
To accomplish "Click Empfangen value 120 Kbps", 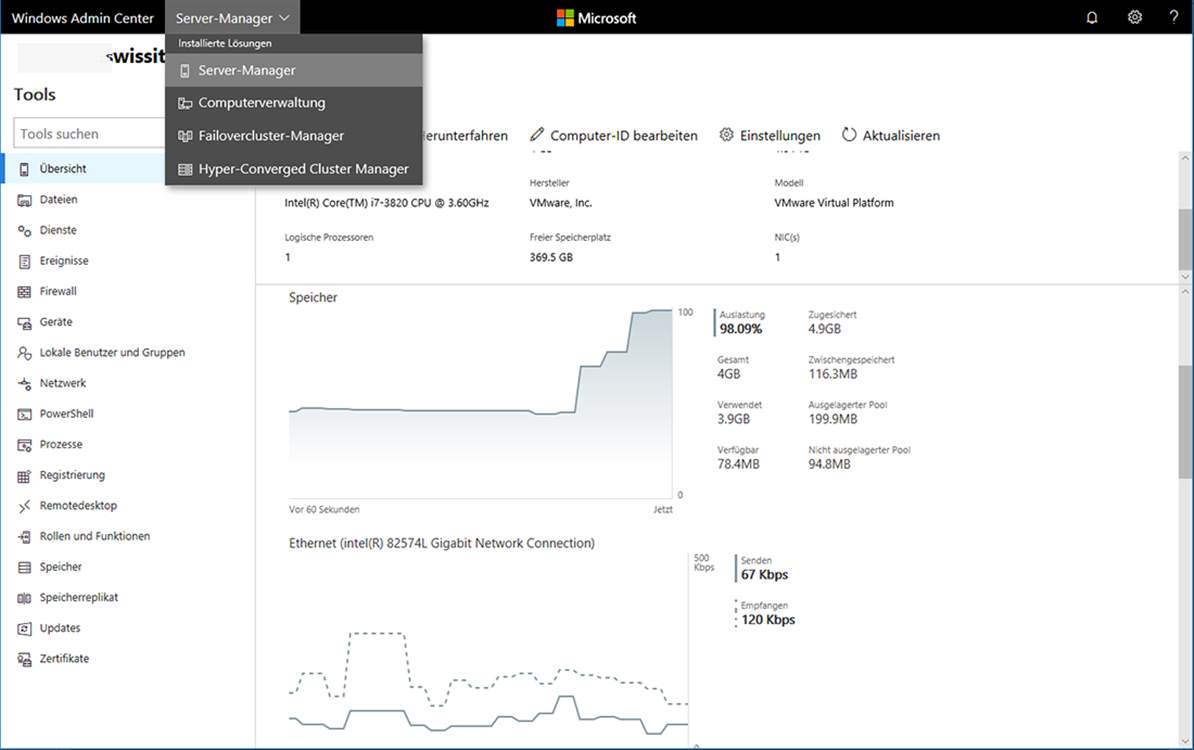I will (768, 620).
